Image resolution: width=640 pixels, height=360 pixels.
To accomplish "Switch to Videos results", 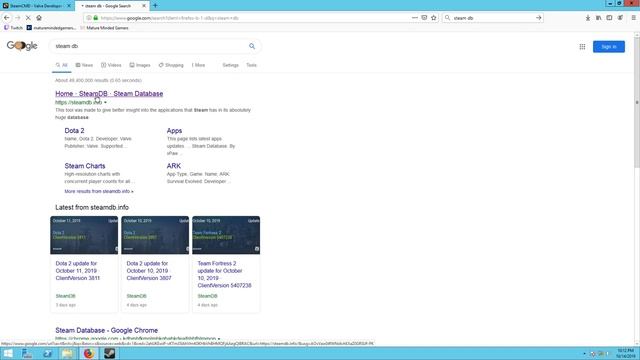I will 111,65.
